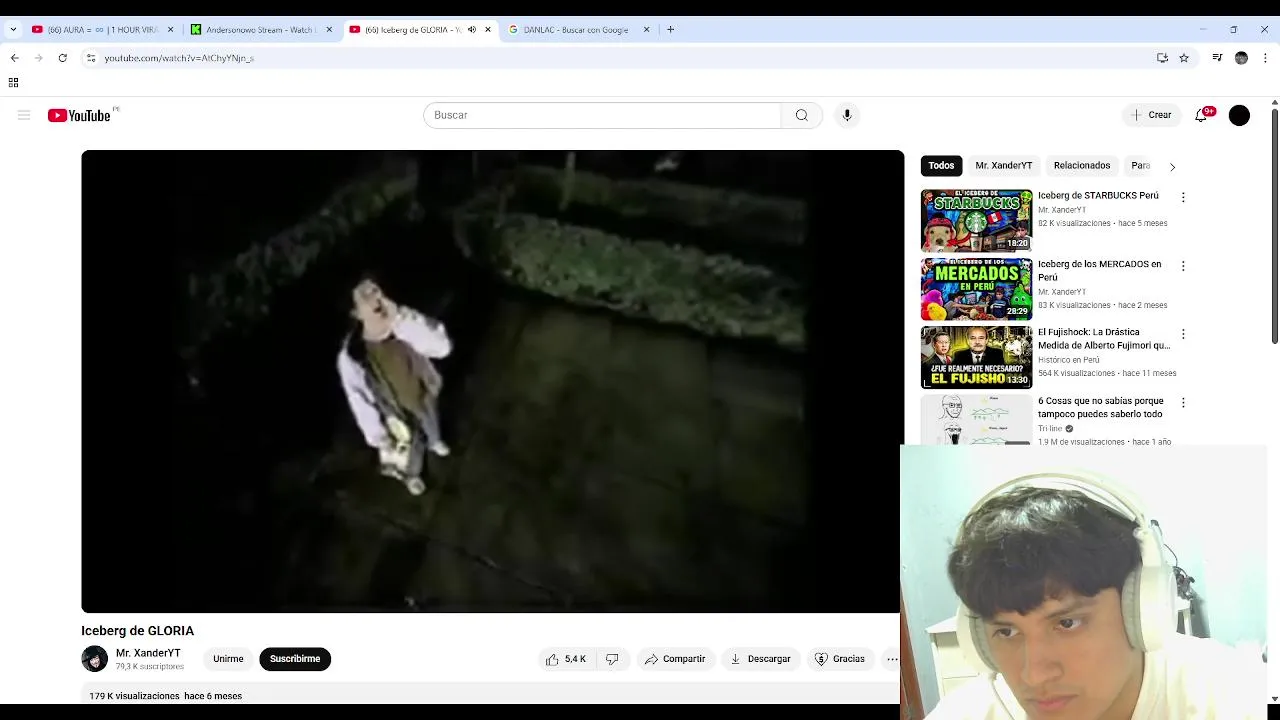Click the Descargar button

[x=760, y=659]
